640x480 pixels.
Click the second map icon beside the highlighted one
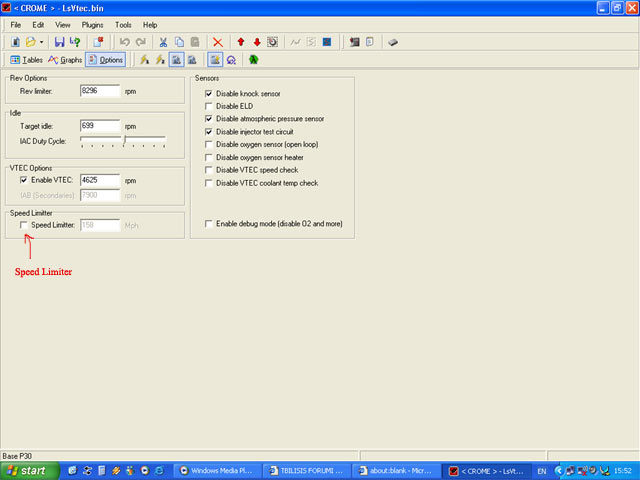tap(192, 60)
